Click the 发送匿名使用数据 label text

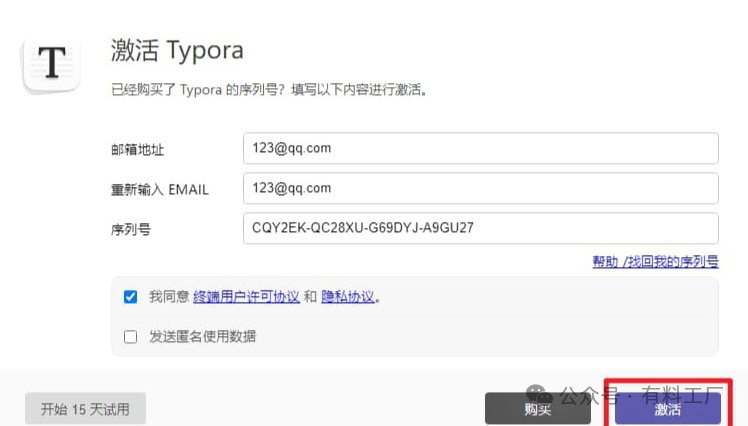tap(202, 337)
